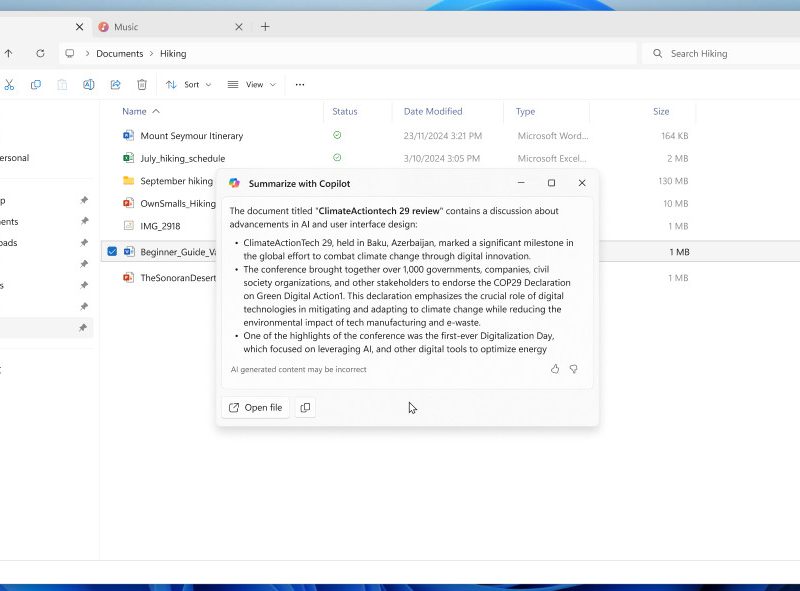
Task: Open the See more ellipsis menu
Action: tap(299, 85)
